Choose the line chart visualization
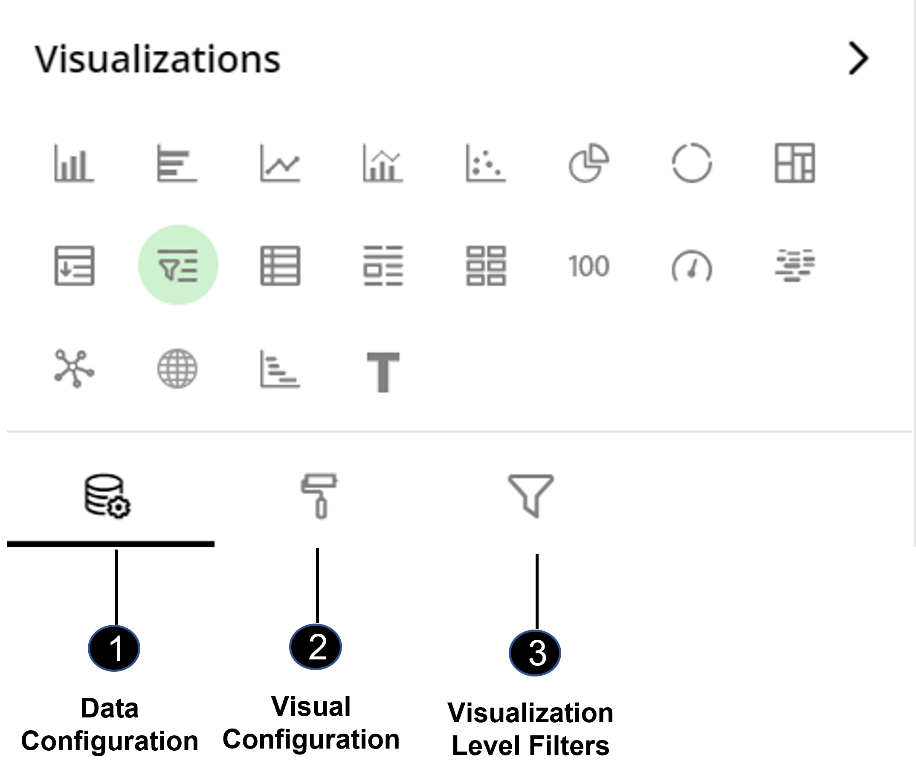This screenshot has width=916, height=778. [280, 164]
